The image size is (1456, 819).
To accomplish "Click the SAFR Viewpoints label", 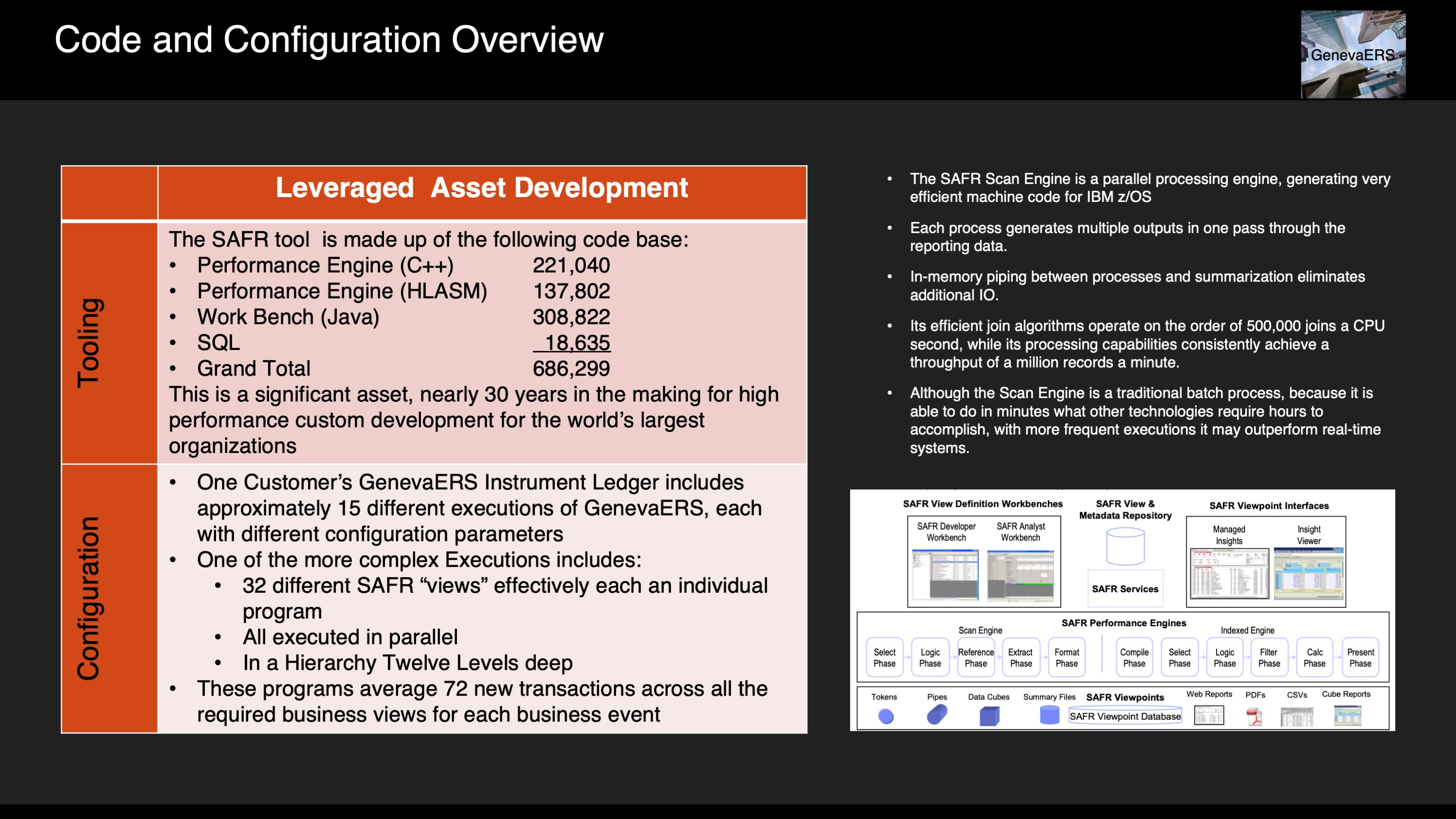I will tap(1125, 698).
